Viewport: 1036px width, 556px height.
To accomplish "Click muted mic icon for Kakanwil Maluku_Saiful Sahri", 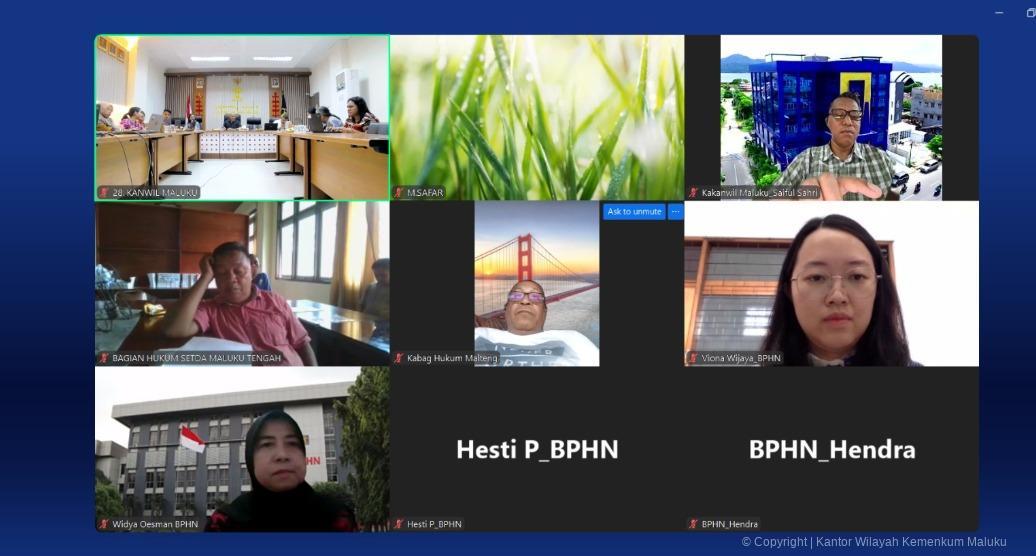I will click(x=693, y=192).
